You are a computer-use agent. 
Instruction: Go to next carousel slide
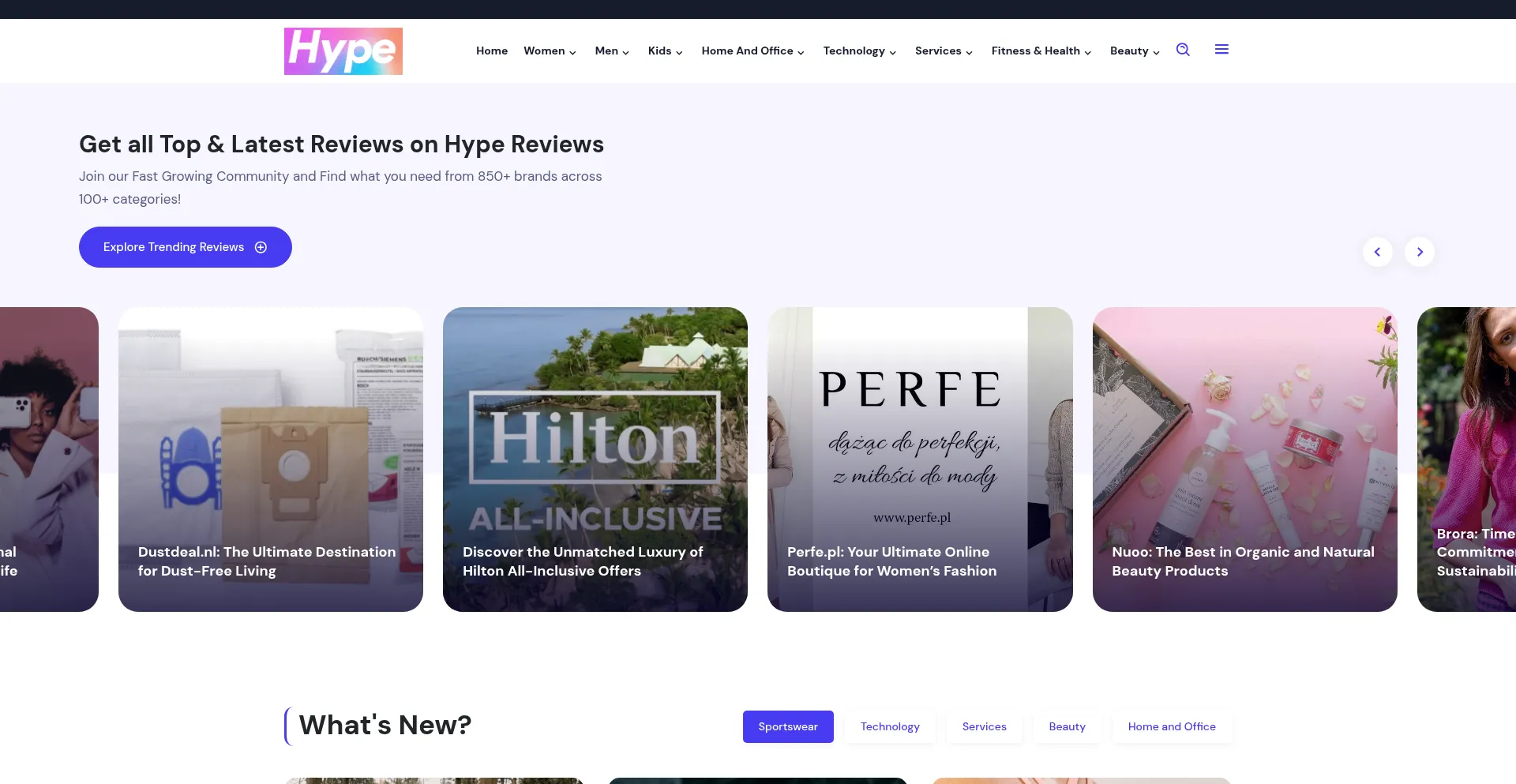click(1420, 252)
